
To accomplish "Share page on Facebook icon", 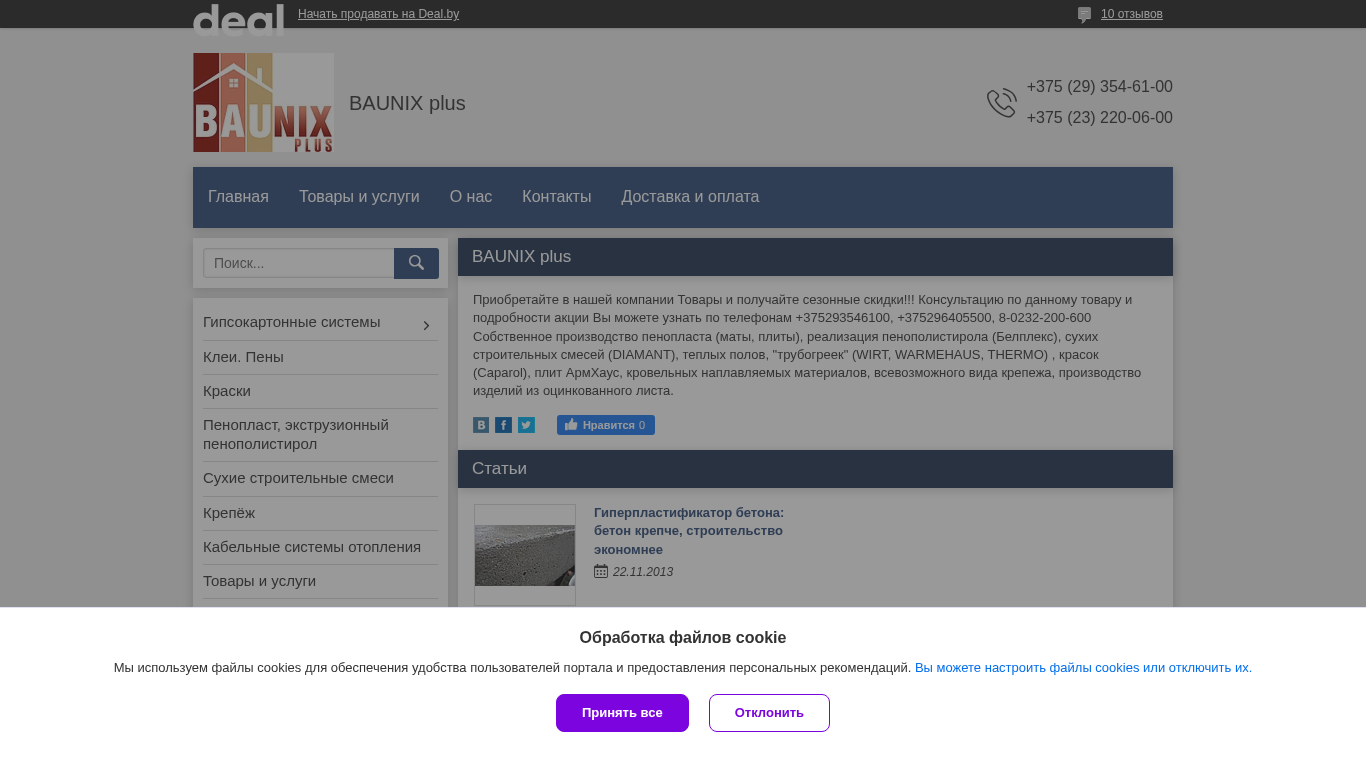I will [x=503, y=425].
